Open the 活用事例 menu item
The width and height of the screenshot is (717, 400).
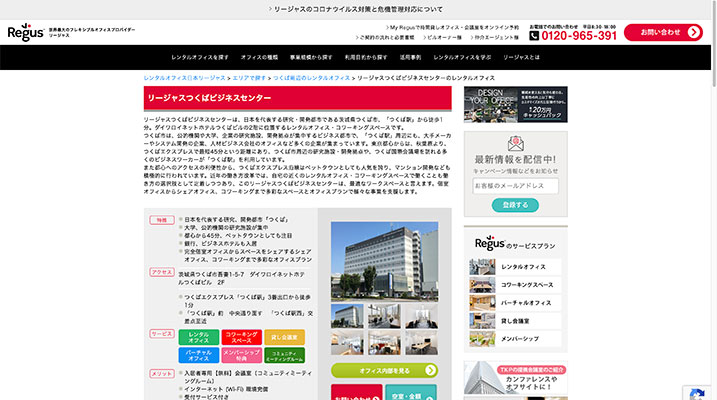coord(410,57)
